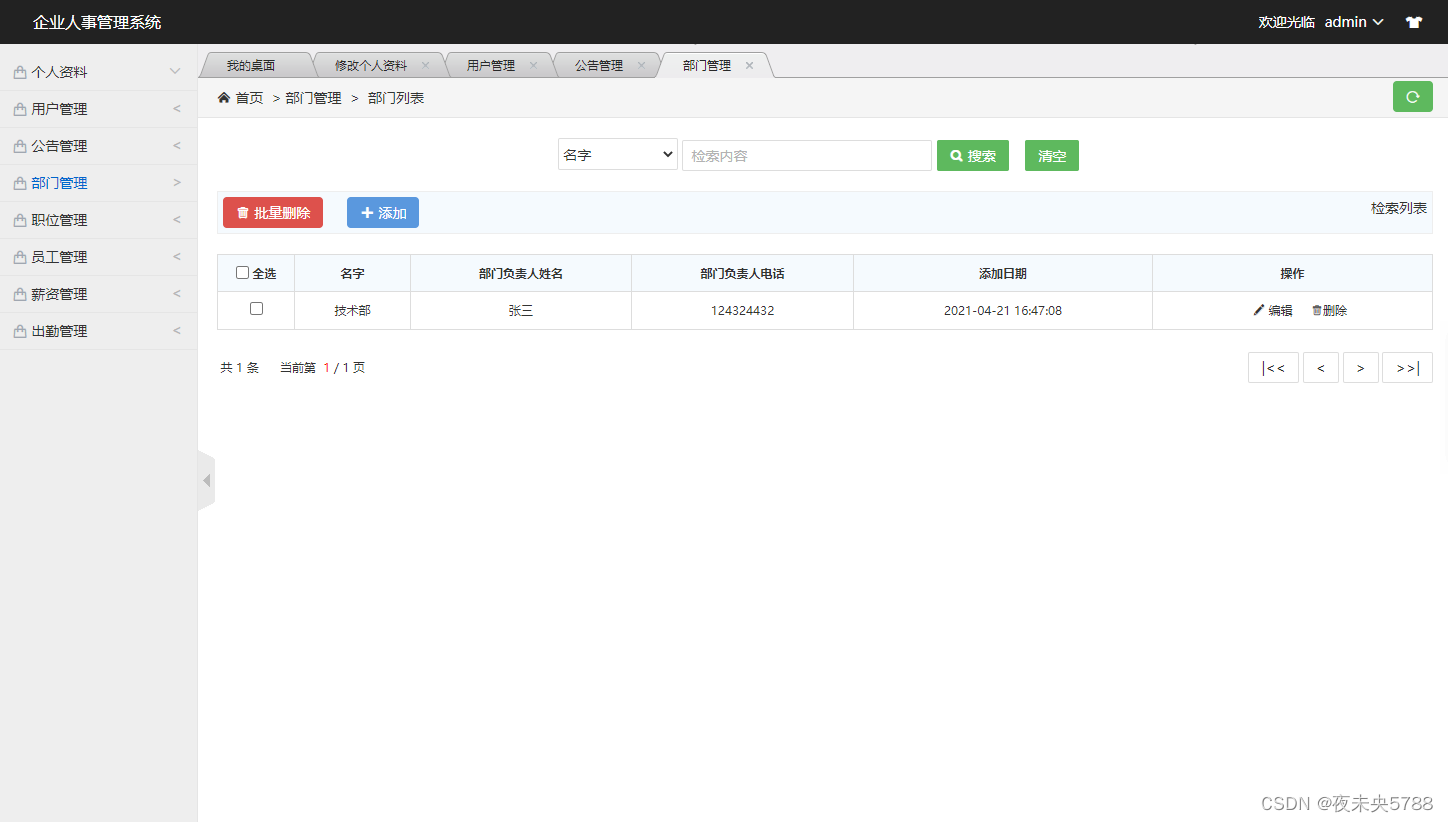Screen dimensions: 1448x822
Task: Click the 清空 clear button
Action: [x=1052, y=156]
